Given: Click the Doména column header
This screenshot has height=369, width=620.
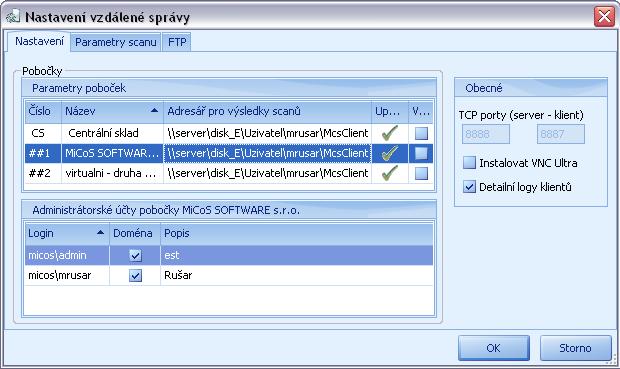Looking at the screenshot, I should 135,233.
